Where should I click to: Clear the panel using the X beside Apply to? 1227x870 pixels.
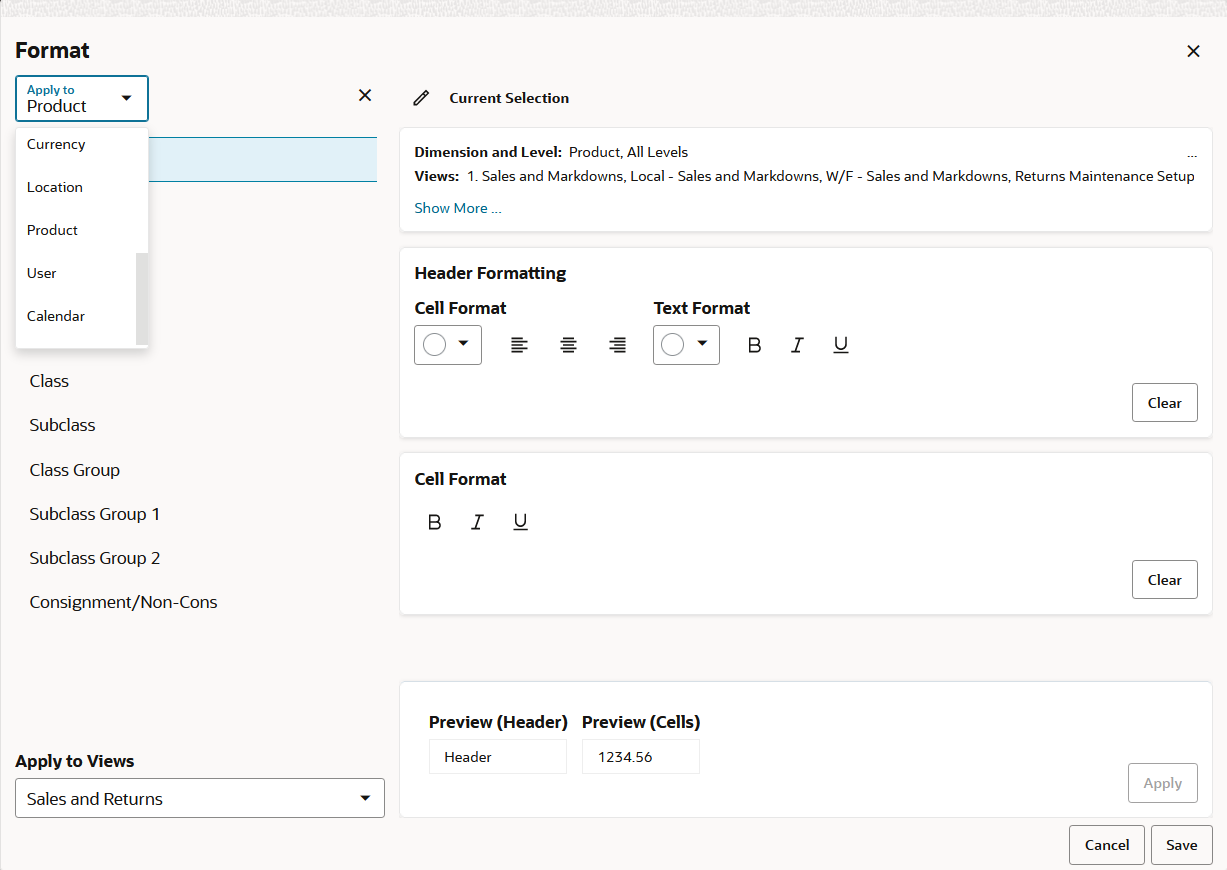click(x=365, y=95)
